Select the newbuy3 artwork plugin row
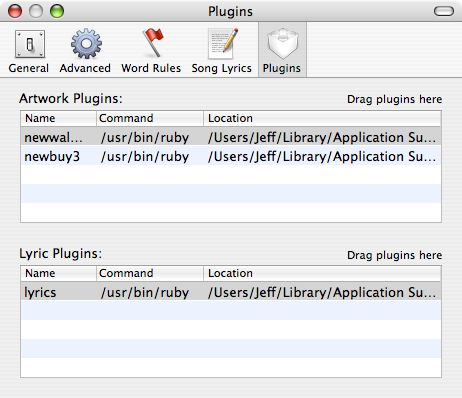462x398 pixels. point(231,155)
